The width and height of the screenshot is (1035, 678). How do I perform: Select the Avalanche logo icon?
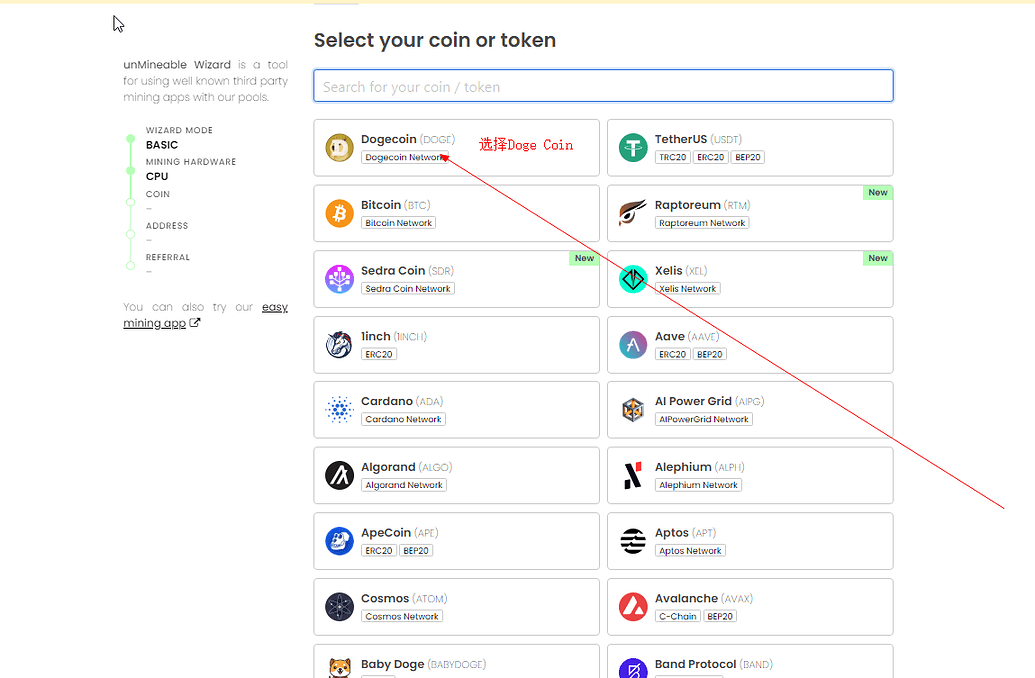click(633, 606)
